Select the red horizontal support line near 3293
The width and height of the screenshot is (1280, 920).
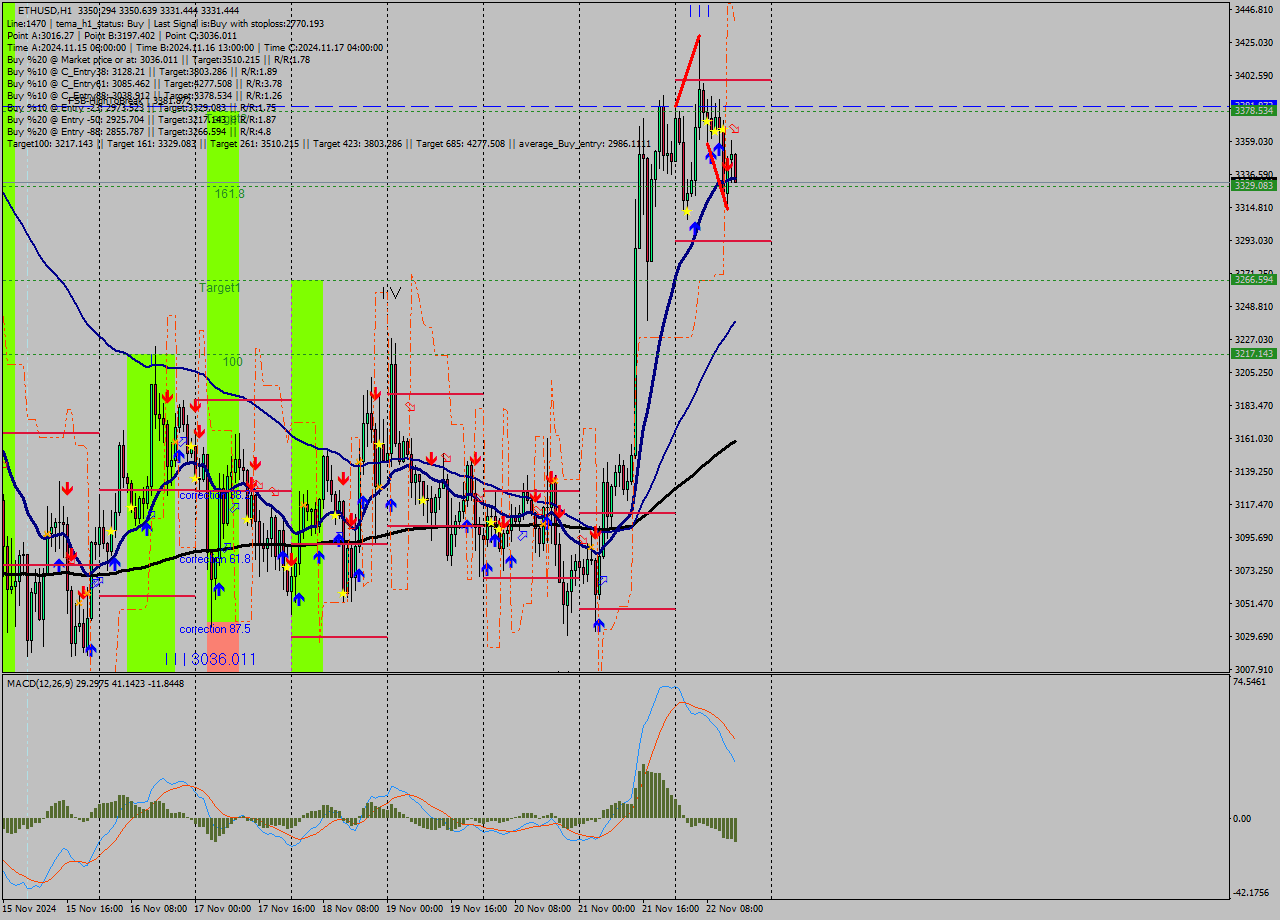[x=730, y=240]
